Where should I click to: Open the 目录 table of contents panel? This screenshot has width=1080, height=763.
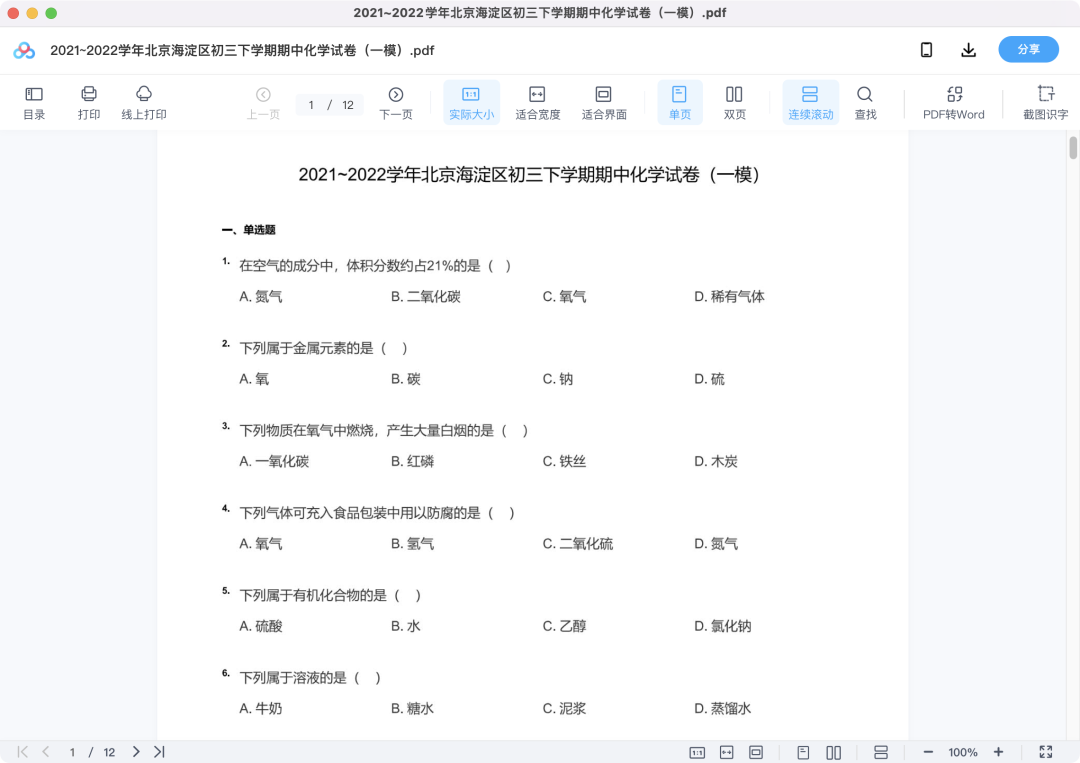tap(34, 103)
